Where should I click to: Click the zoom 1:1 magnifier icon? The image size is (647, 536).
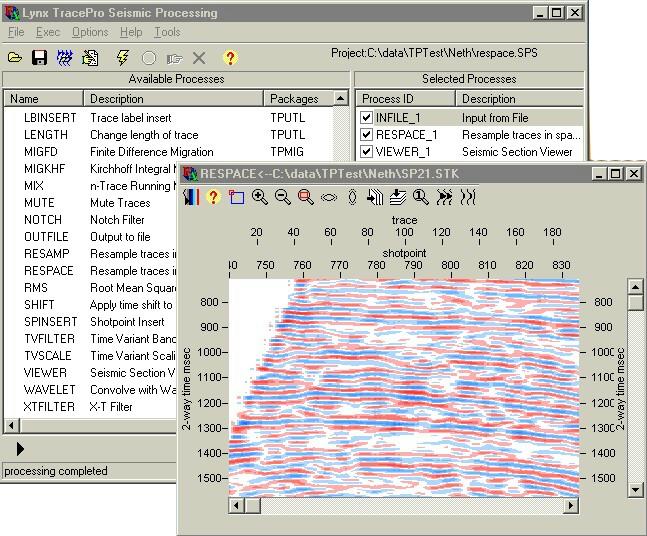coord(421,197)
